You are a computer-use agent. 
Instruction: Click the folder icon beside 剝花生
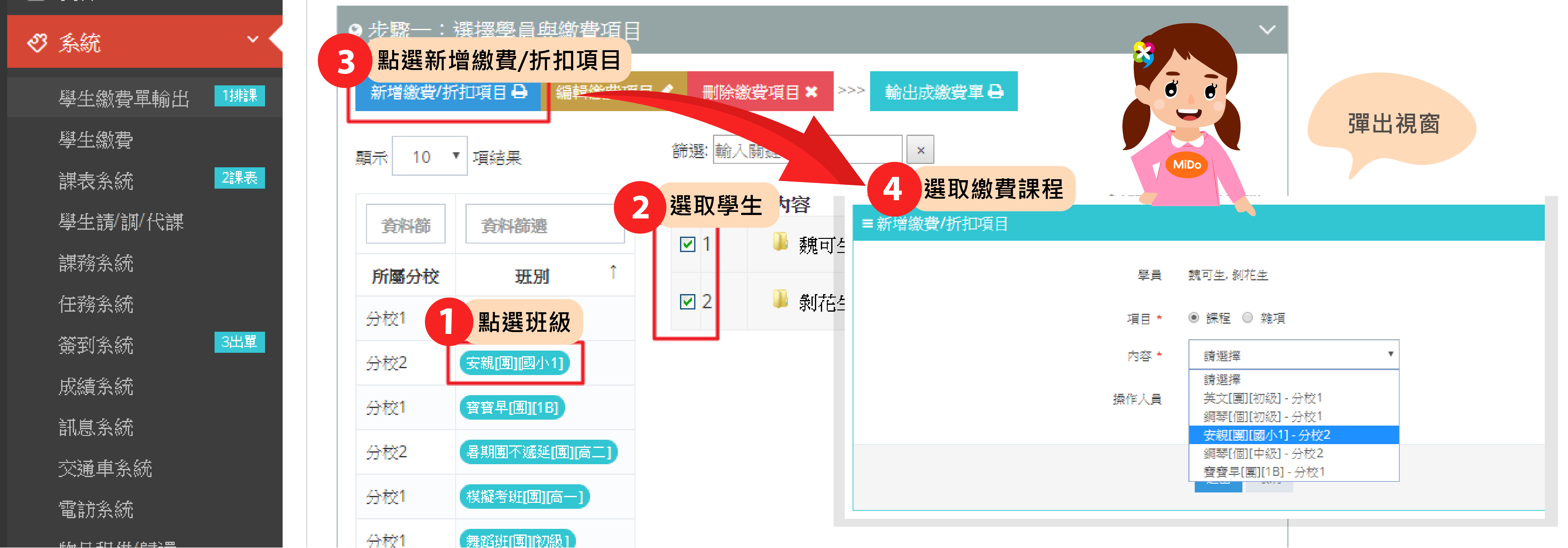point(780,299)
